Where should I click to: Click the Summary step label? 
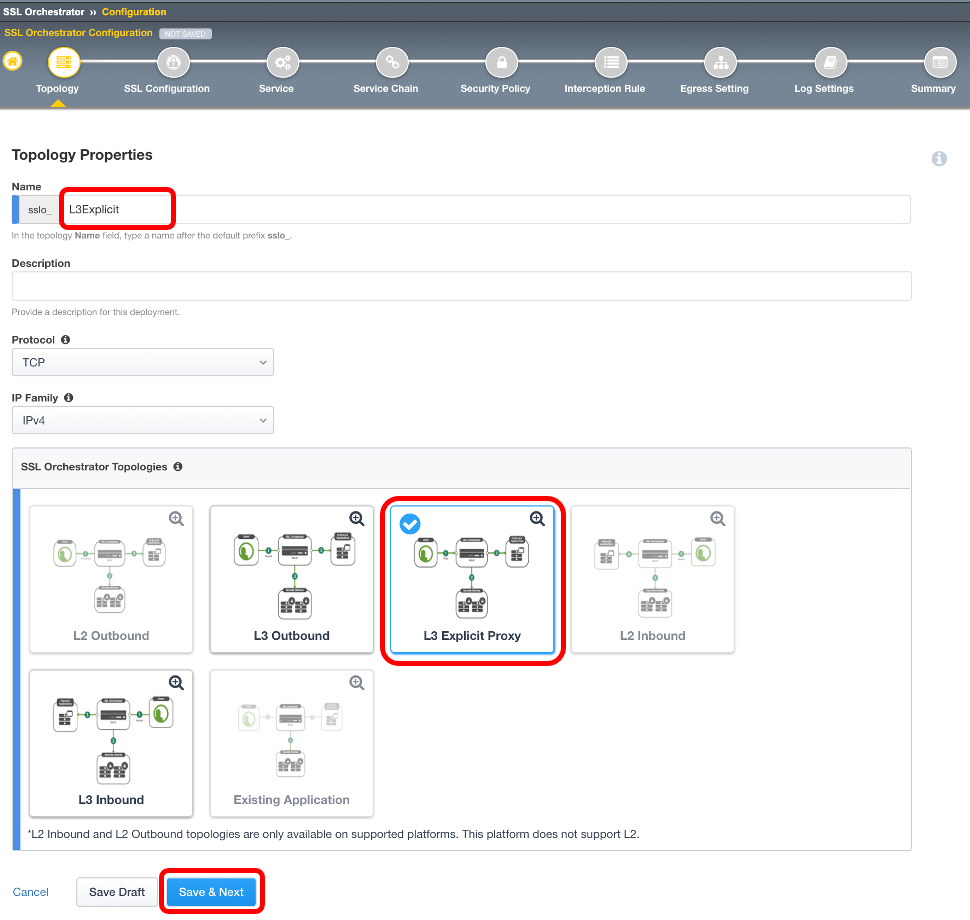(934, 88)
